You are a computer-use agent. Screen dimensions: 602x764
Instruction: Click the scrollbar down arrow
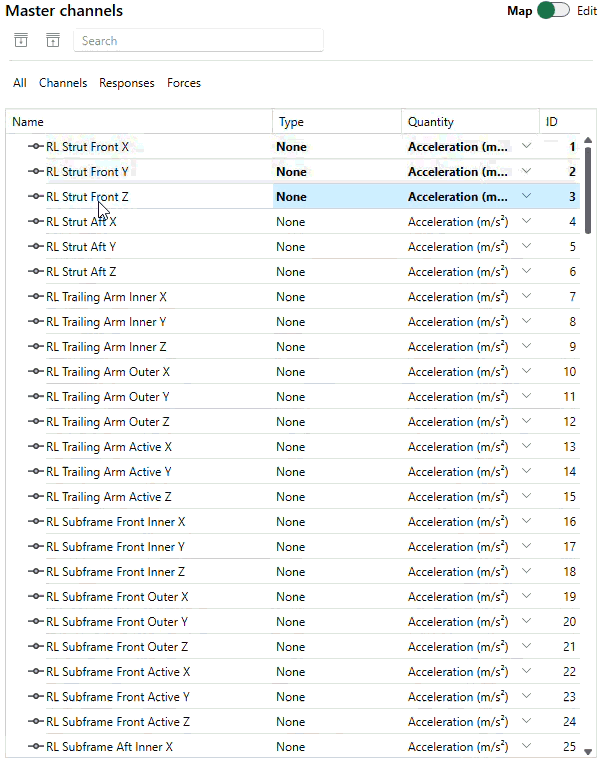pyautogui.click(x=588, y=751)
